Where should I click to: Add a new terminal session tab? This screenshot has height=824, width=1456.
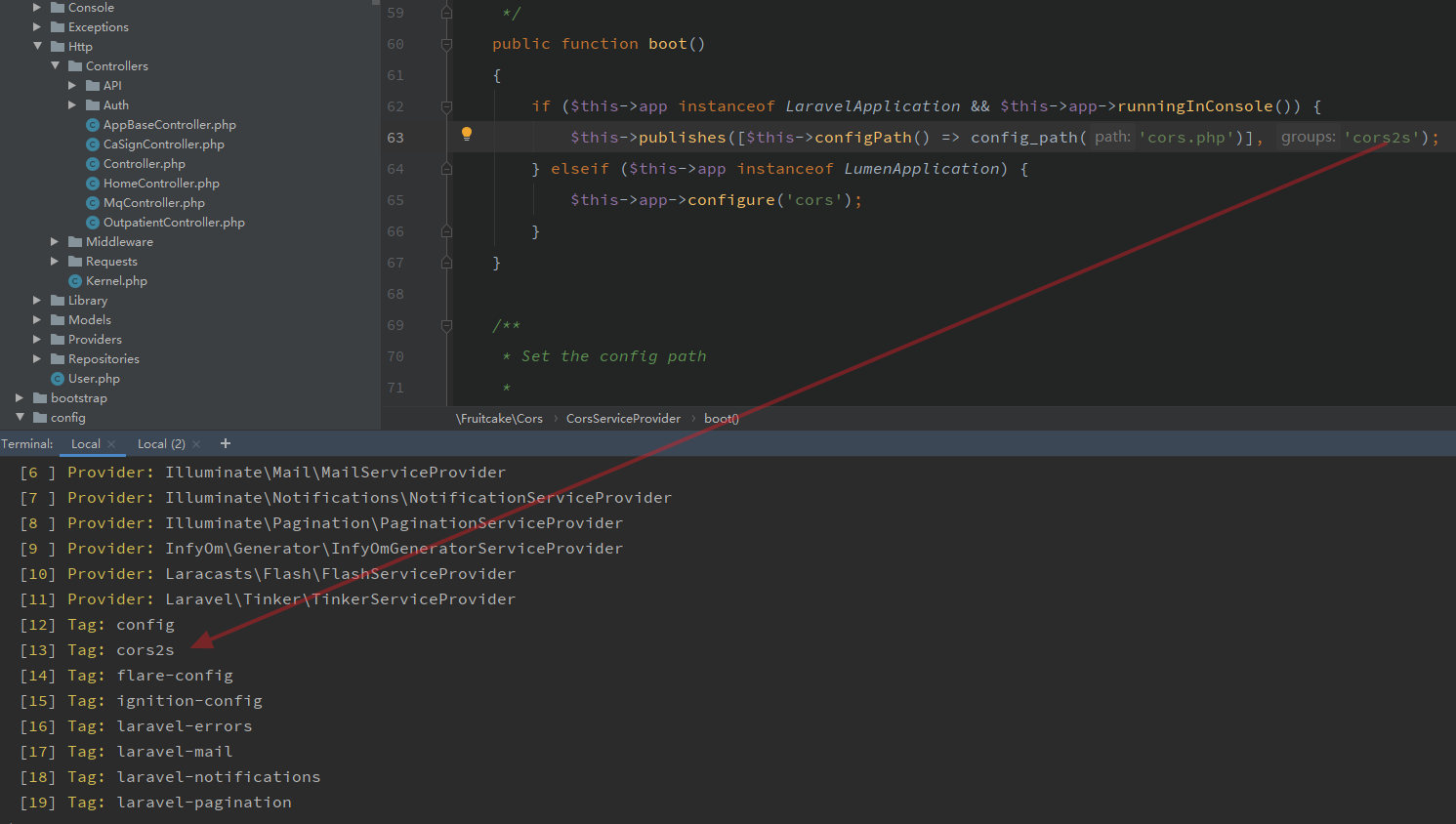pos(226,443)
